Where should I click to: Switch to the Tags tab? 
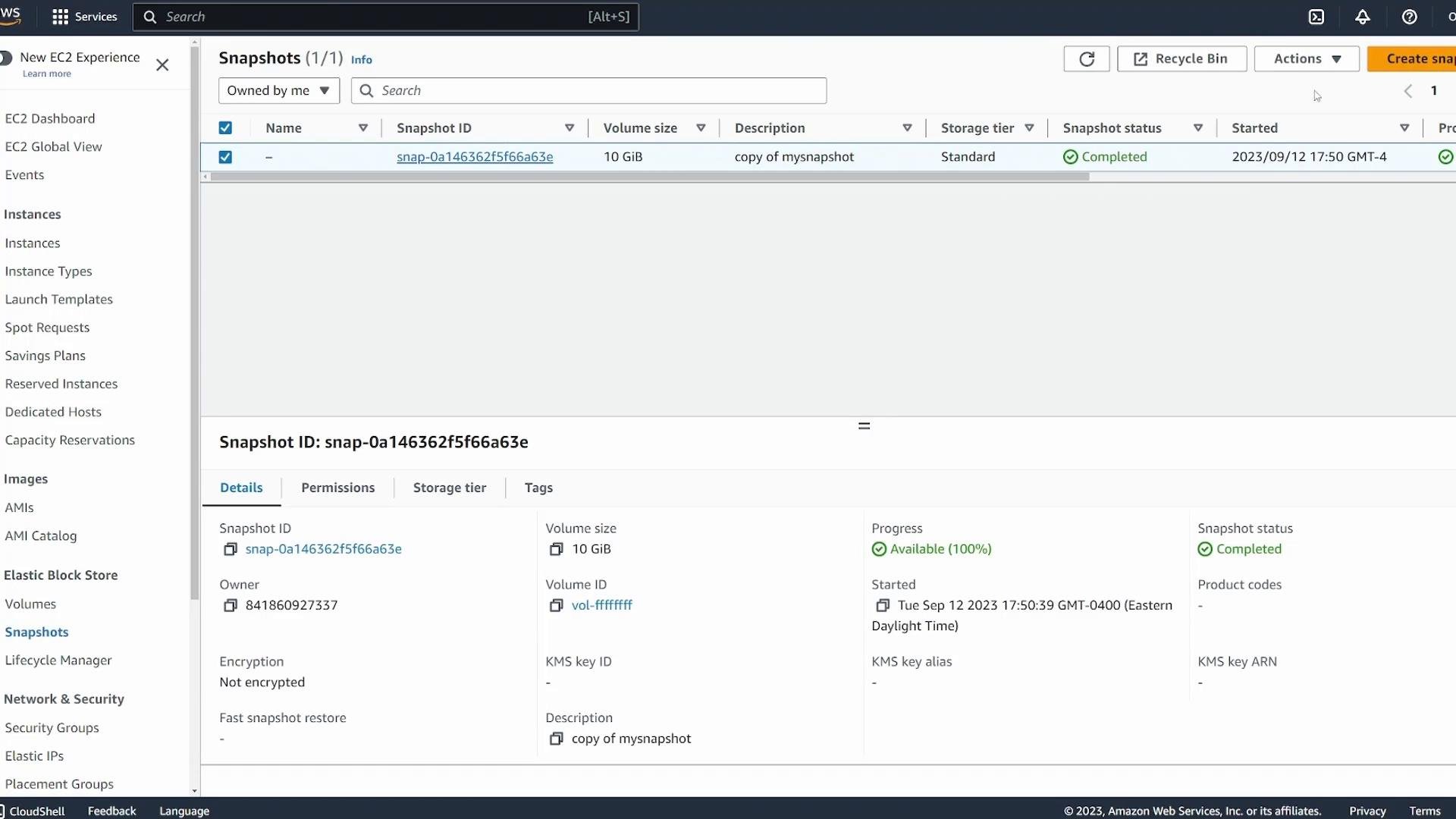[538, 488]
